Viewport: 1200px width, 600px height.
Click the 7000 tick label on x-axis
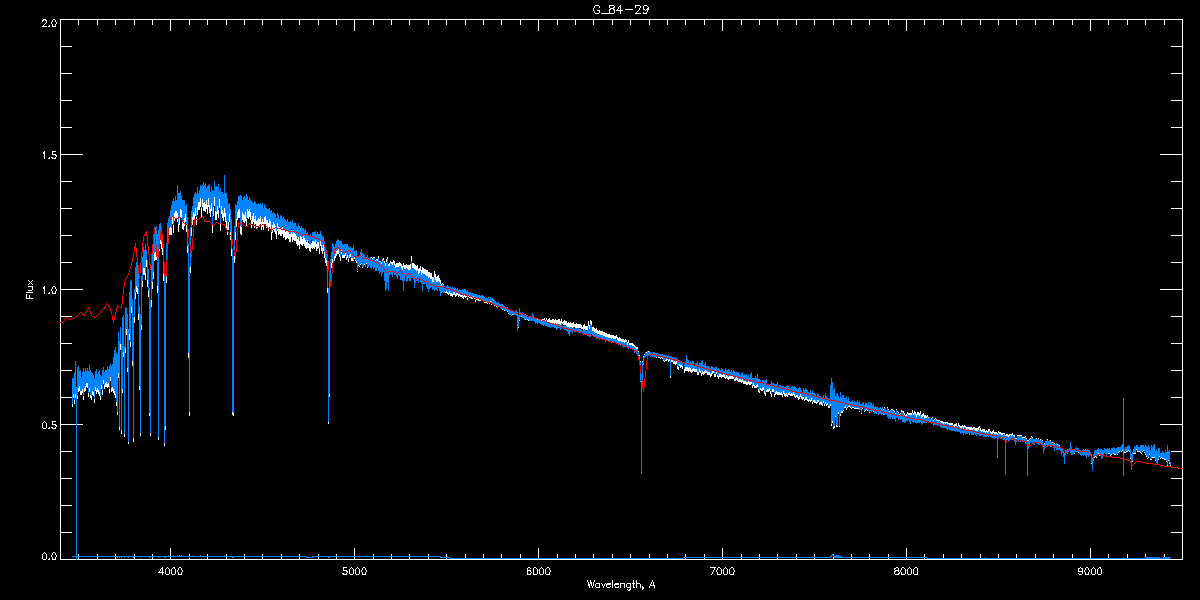(722, 571)
